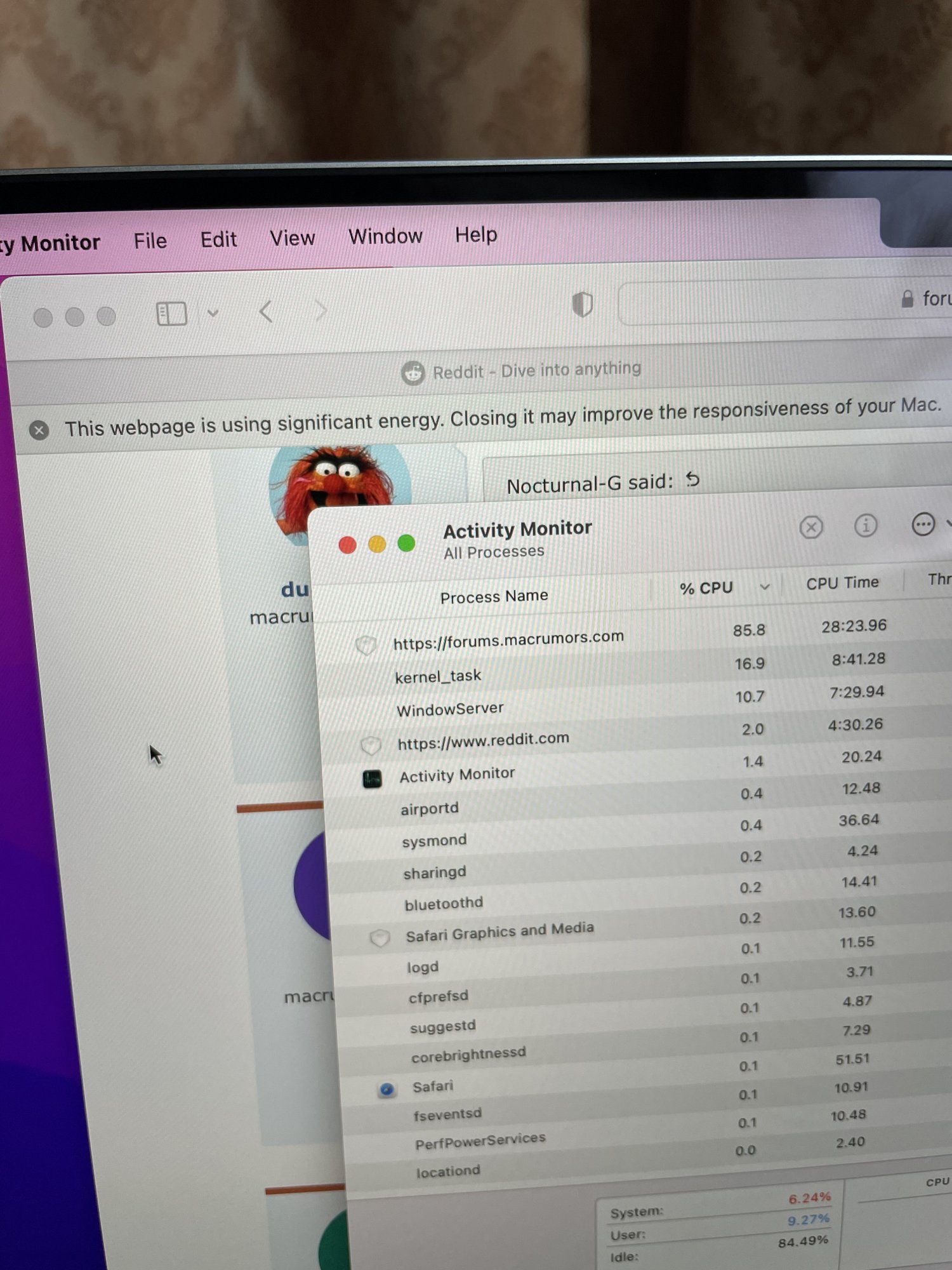
Task: Open the Help menu
Action: coord(476,235)
